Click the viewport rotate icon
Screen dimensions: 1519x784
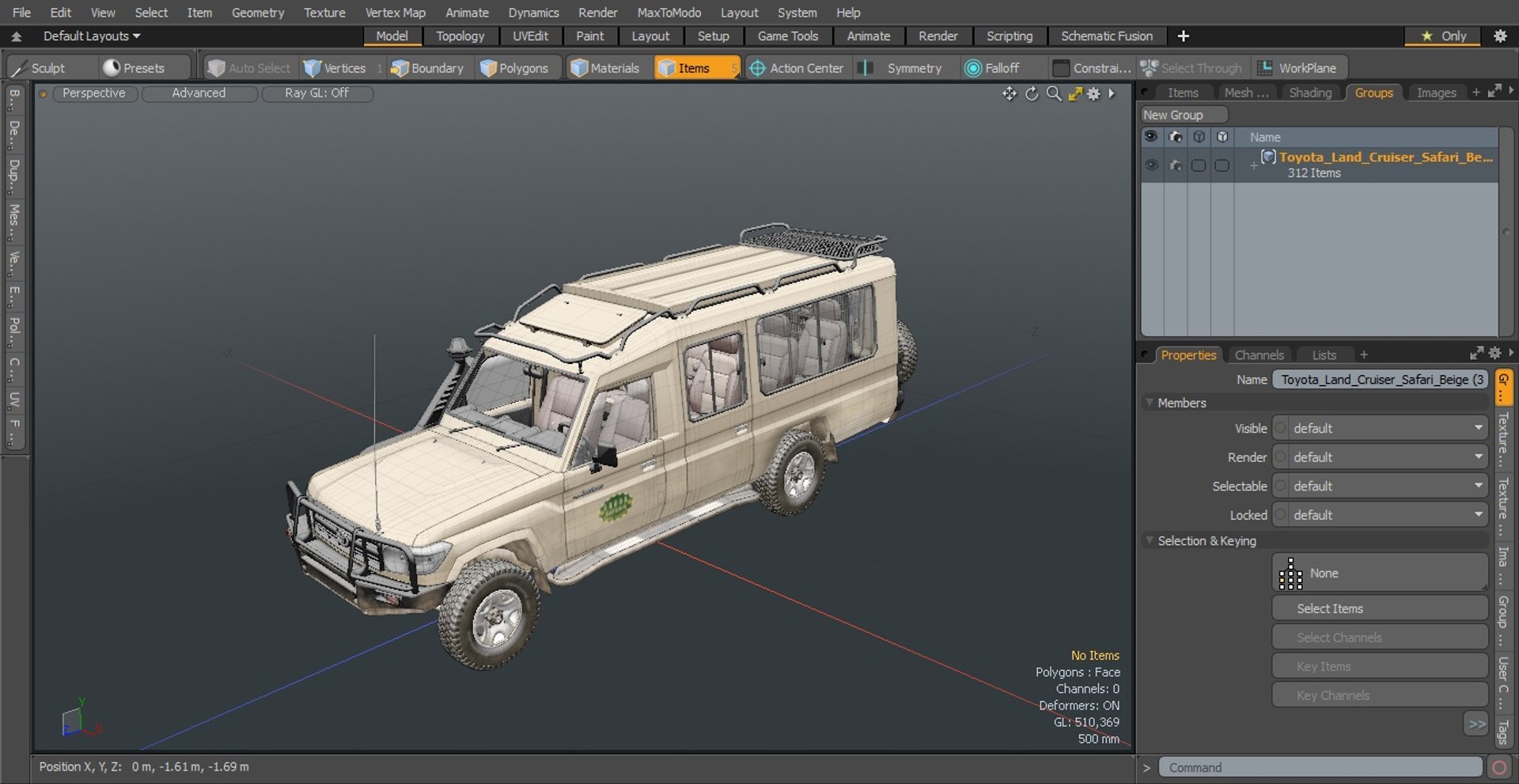1032,94
